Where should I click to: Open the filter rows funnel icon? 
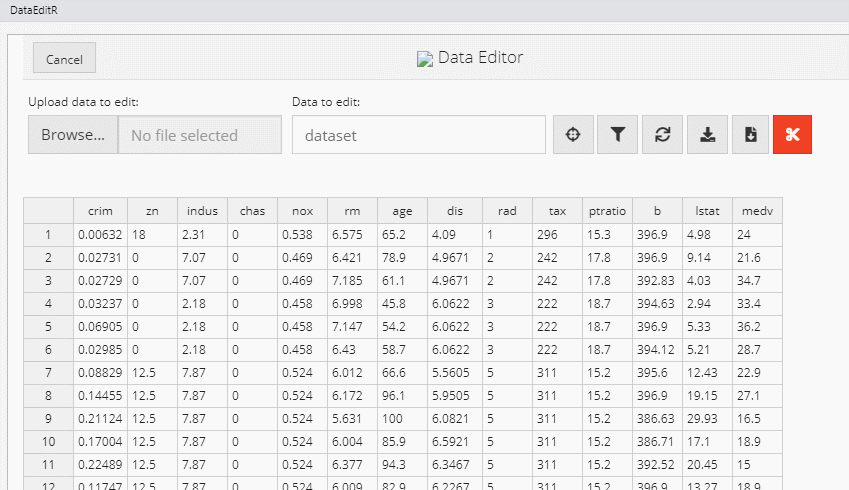[618, 135]
